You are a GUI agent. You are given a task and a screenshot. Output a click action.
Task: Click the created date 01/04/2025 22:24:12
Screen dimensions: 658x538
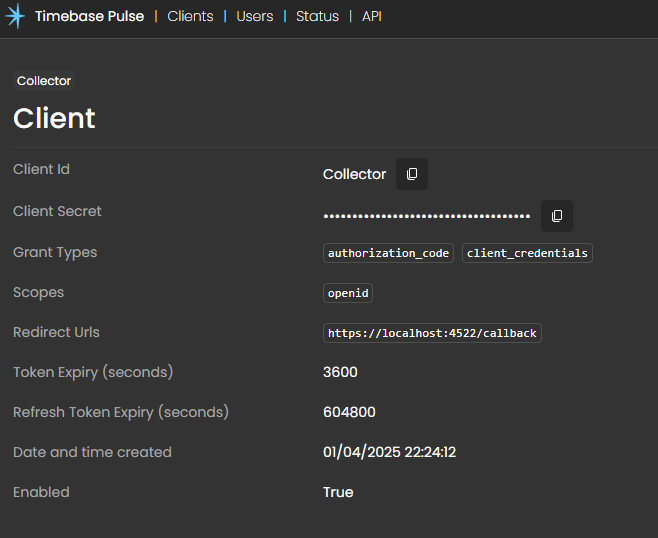coord(389,452)
